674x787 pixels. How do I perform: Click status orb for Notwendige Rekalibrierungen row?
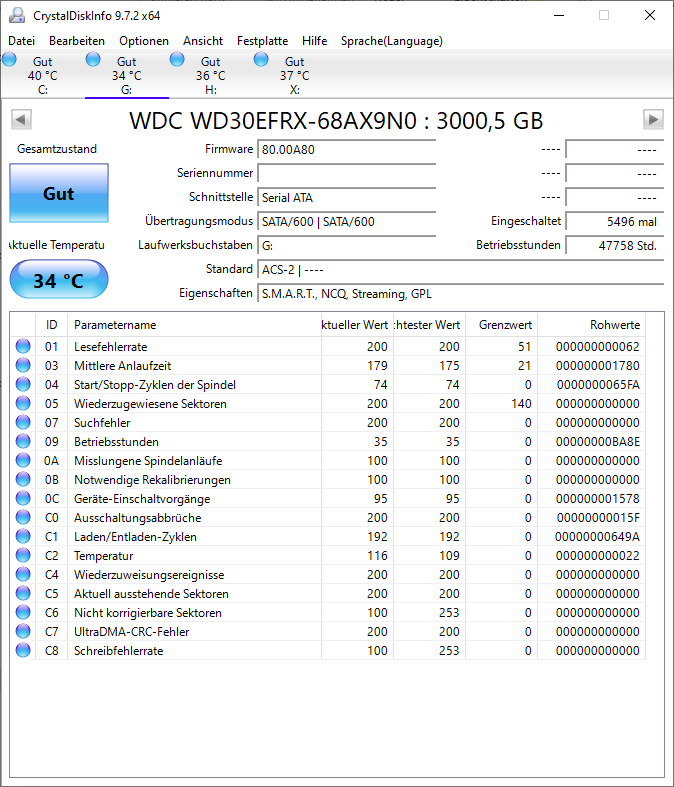pos(23,479)
